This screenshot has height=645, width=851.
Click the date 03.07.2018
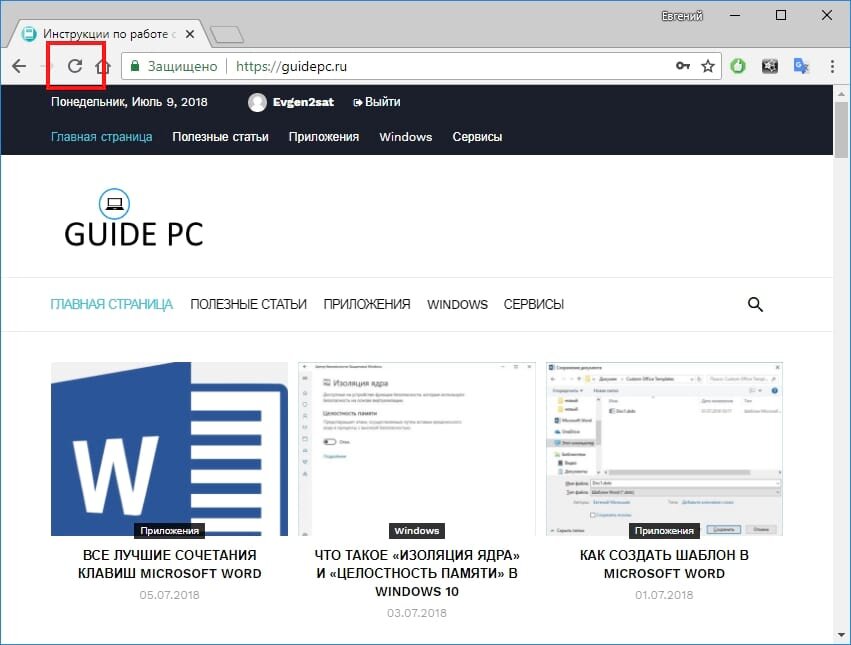click(x=417, y=613)
